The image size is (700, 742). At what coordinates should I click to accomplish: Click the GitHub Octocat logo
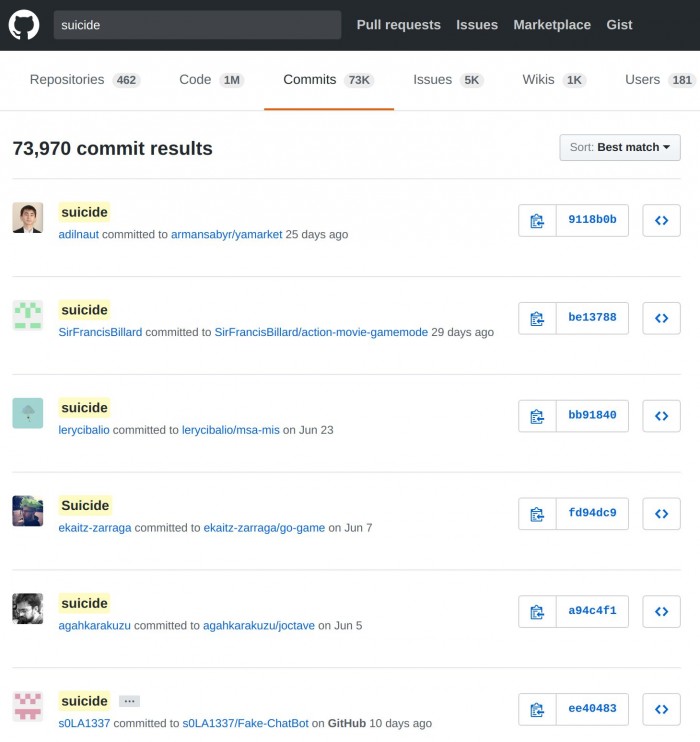point(24,25)
